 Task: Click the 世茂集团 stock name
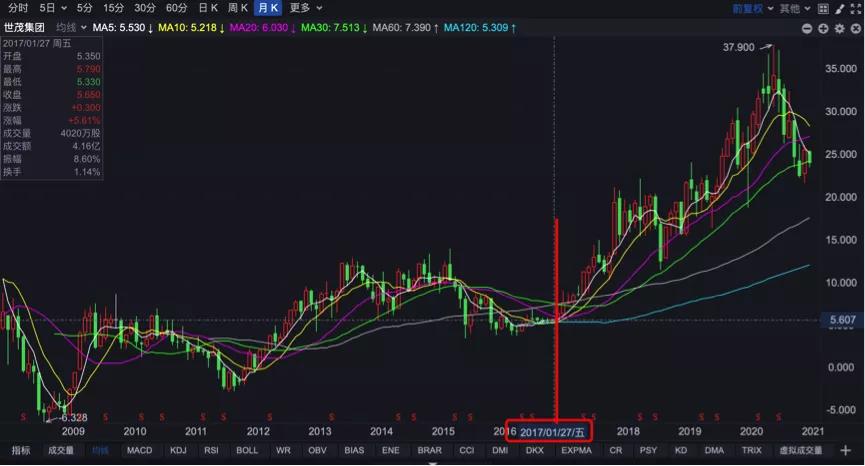24,28
